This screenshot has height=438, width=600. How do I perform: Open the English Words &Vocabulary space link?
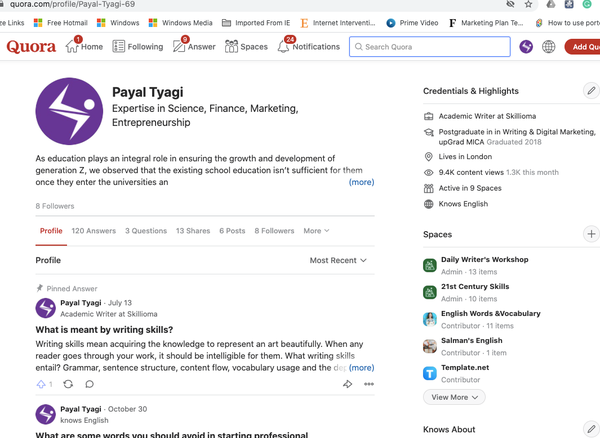pos(491,313)
